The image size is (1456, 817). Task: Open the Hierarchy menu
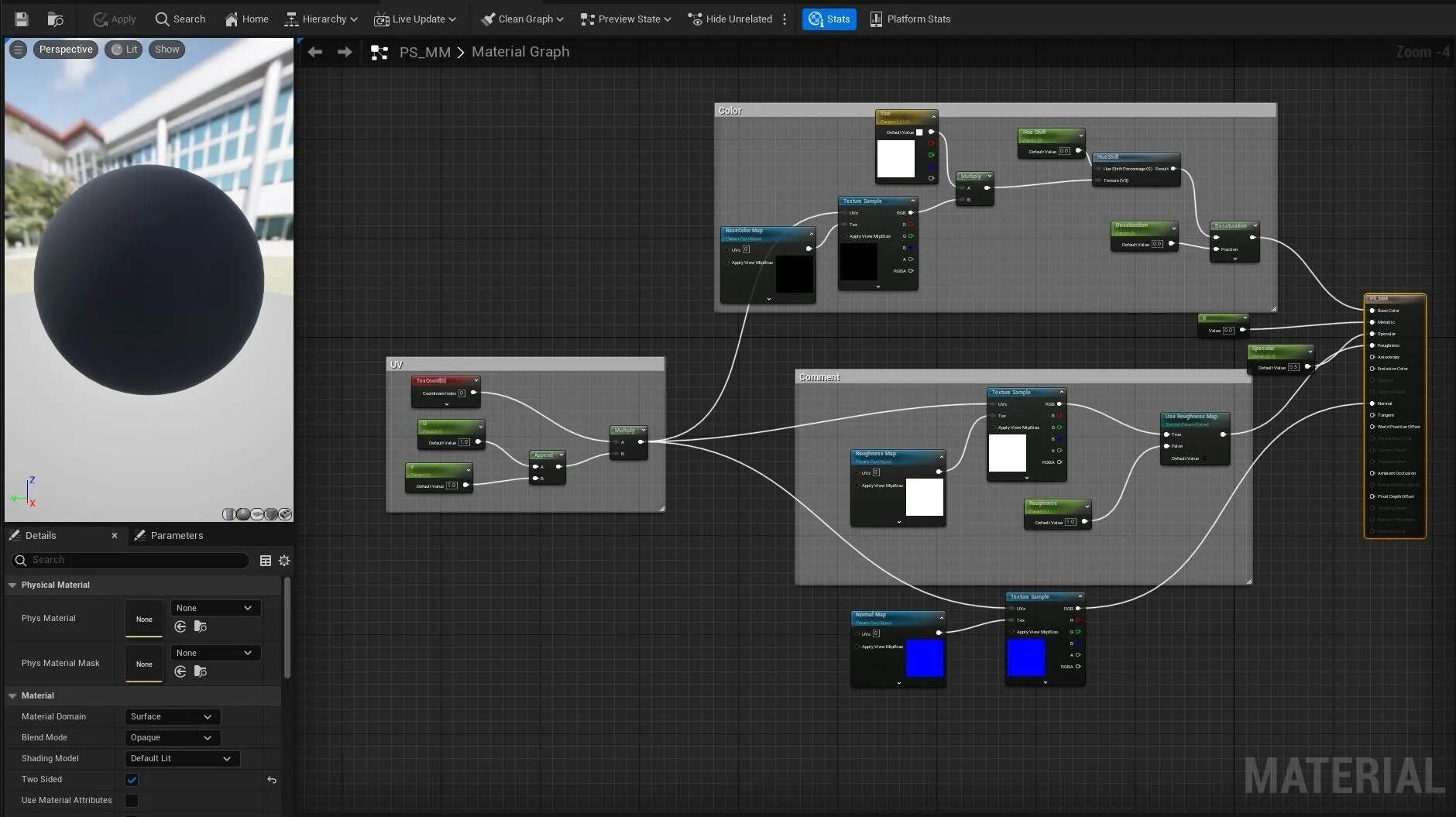[321, 19]
